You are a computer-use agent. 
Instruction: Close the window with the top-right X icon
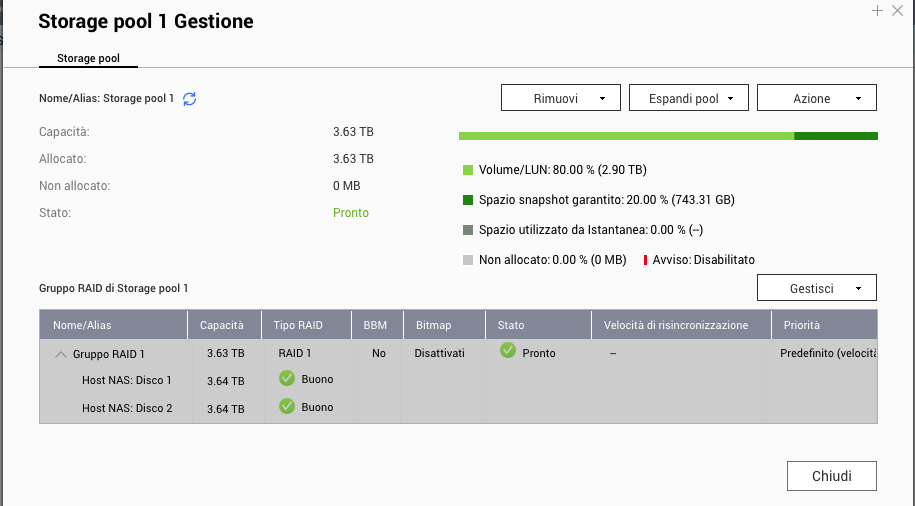(x=896, y=11)
